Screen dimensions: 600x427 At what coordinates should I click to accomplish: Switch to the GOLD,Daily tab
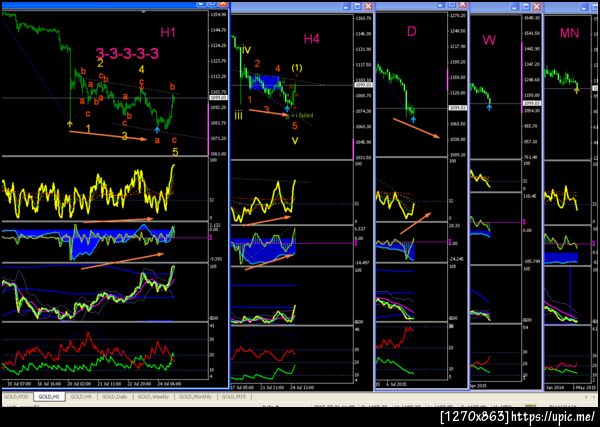(115, 397)
